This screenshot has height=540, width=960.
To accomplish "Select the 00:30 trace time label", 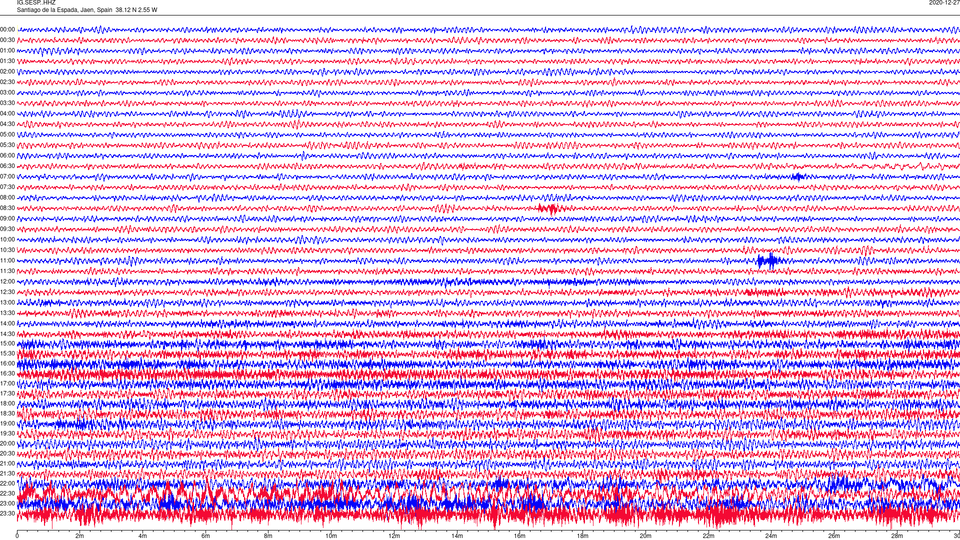I will (x=7, y=40).
